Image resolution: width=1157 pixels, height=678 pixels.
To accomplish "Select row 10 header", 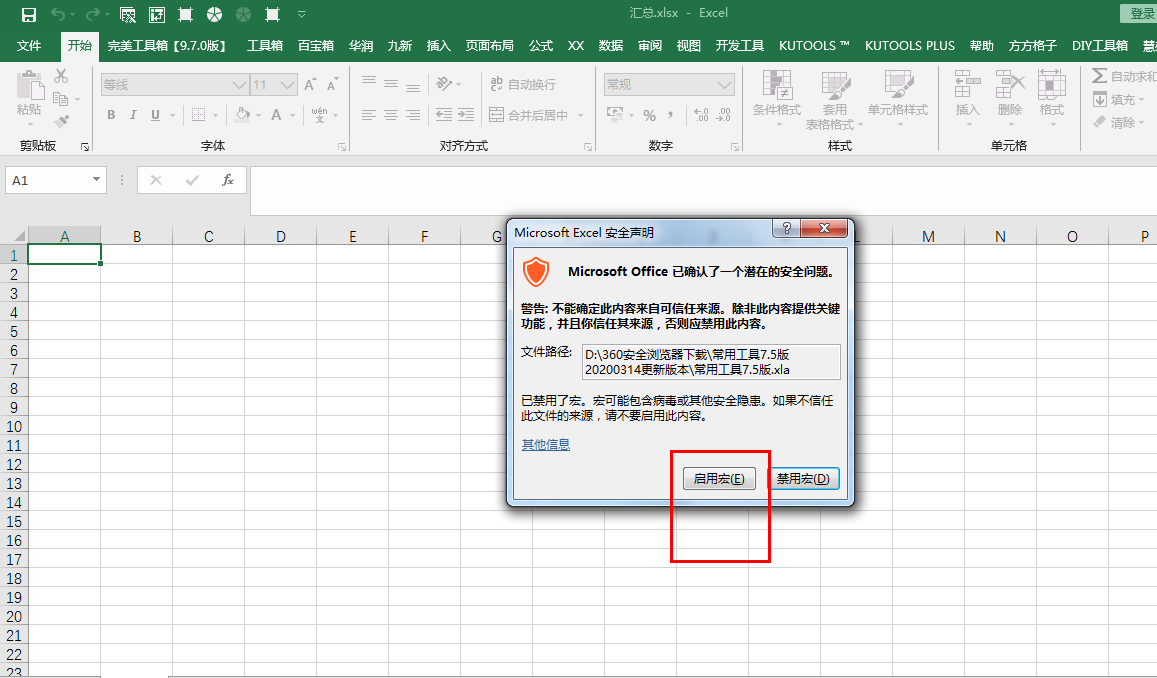I will 14,426.
